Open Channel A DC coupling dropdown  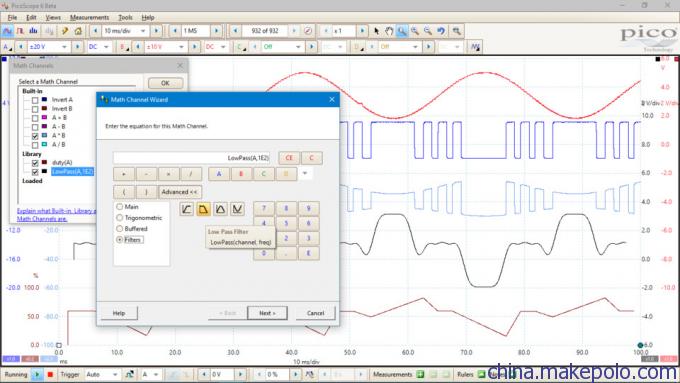(106, 47)
